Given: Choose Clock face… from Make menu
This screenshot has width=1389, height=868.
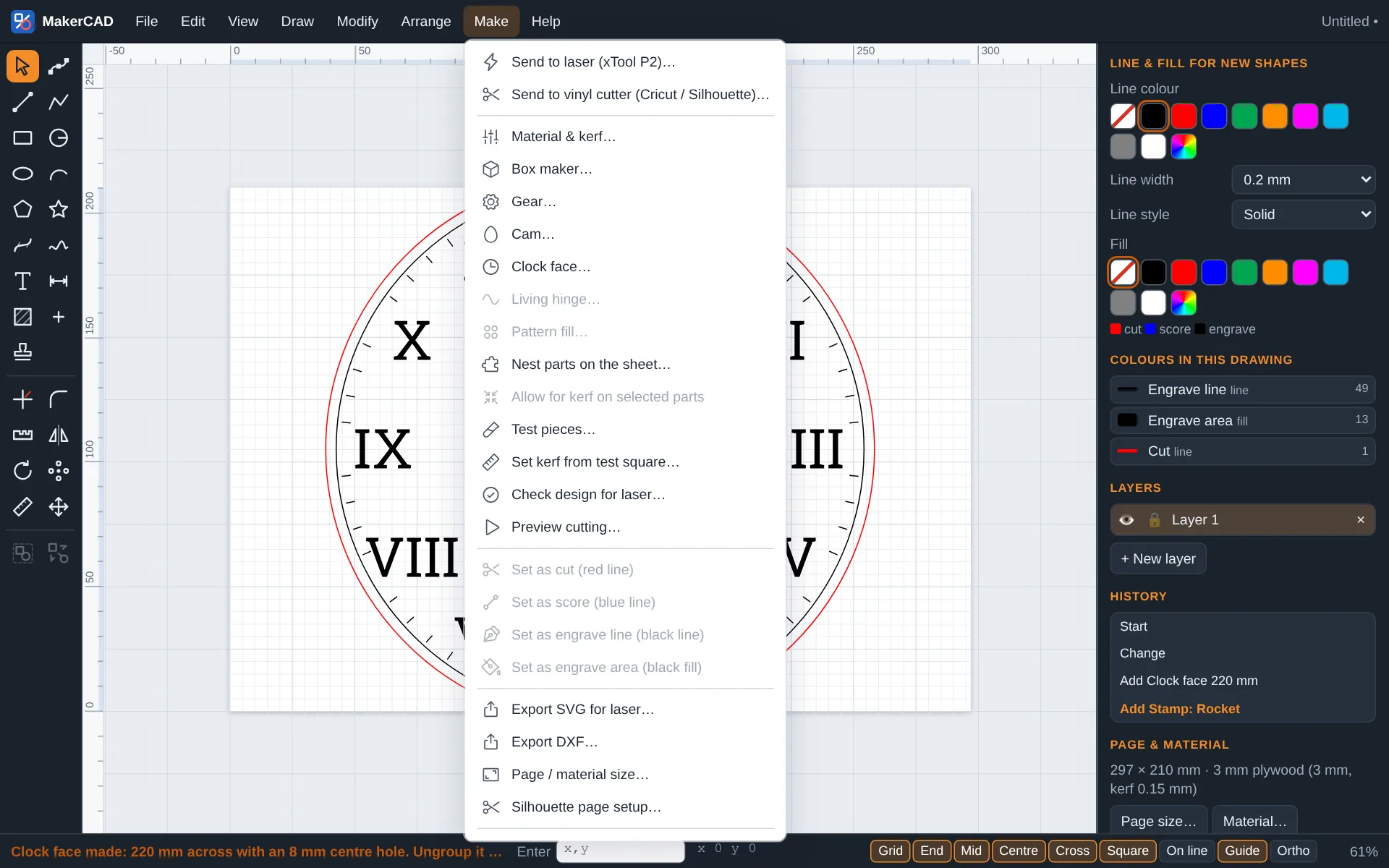Looking at the screenshot, I should point(625,267).
